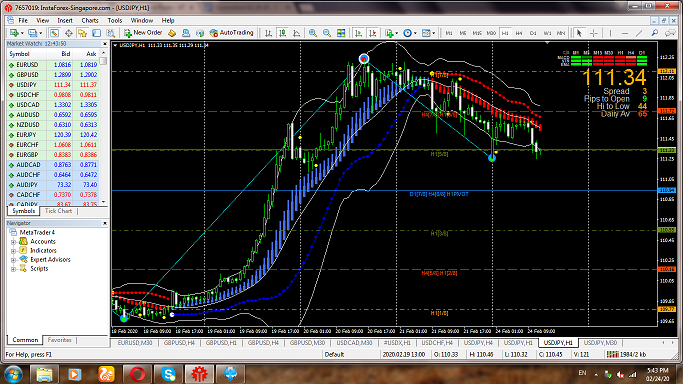The height and width of the screenshot is (384, 683).
Task: Toggle the Terminal window icon
Action: click(96, 33)
